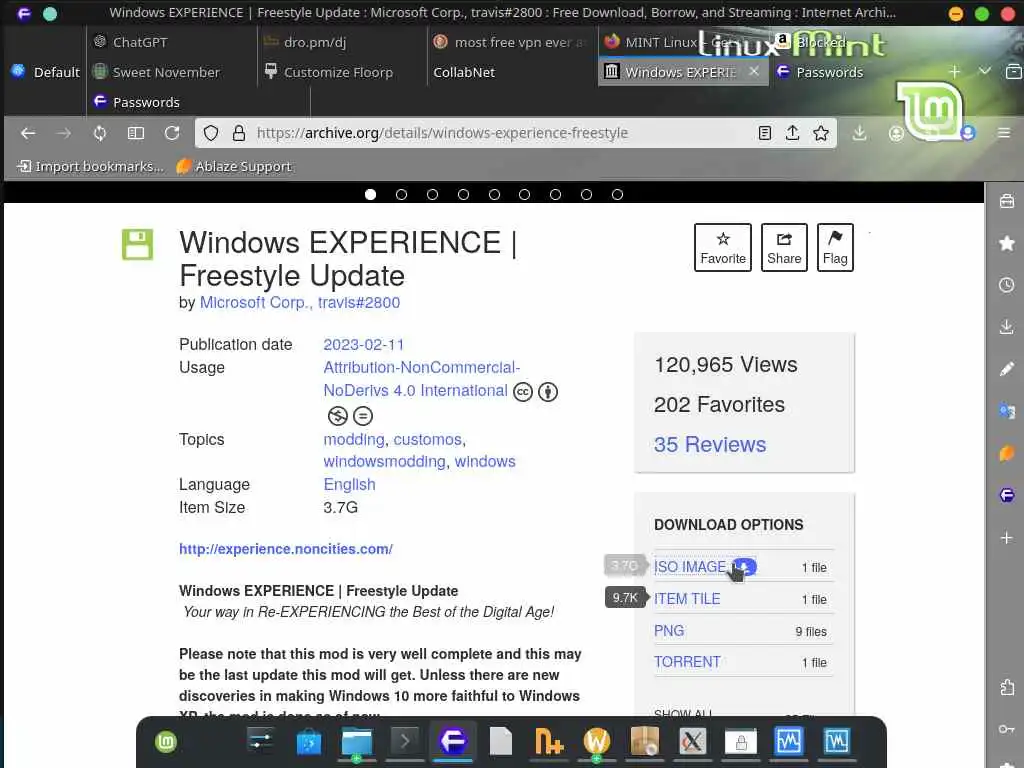This screenshot has width=1024, height=768.
Task: Open notes pencil panel in right sidebar
Action: [1006, 369]
